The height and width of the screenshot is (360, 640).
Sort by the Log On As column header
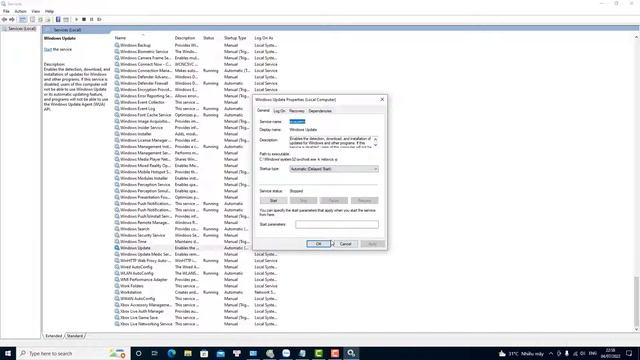pyautogui.click(x=264, y=38)
